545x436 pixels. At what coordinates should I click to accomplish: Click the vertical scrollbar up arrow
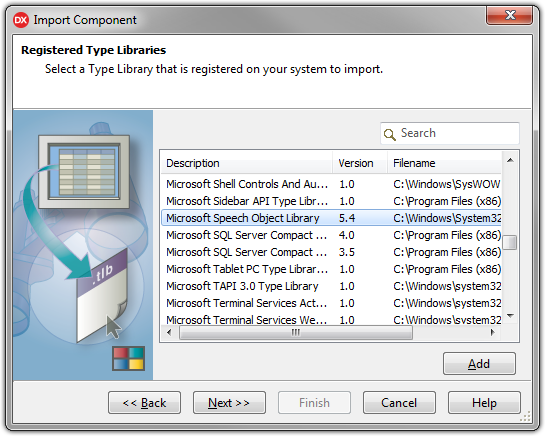click(510, 160)
